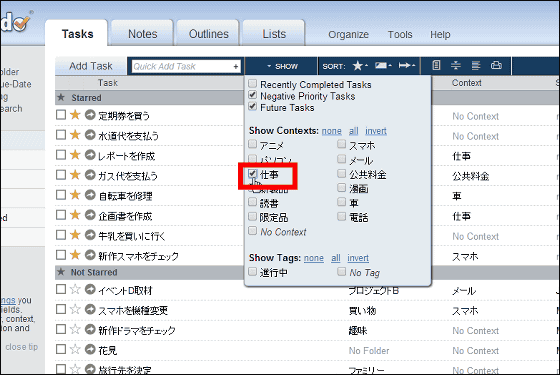
Task: Switch to the Notes tab
Action: [x=142, y=34]
